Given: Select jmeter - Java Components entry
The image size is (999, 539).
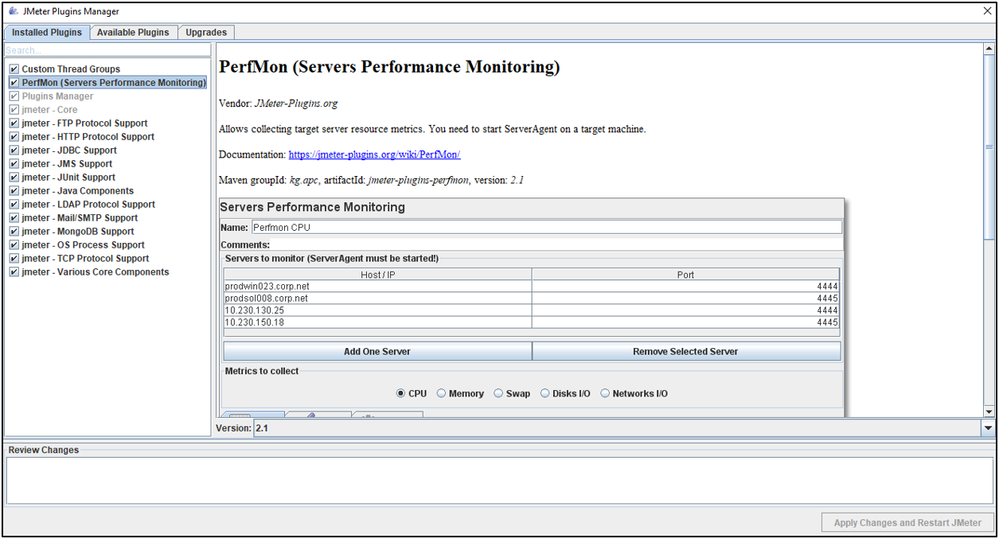Looking at the screenshot, I should (78, 190).
